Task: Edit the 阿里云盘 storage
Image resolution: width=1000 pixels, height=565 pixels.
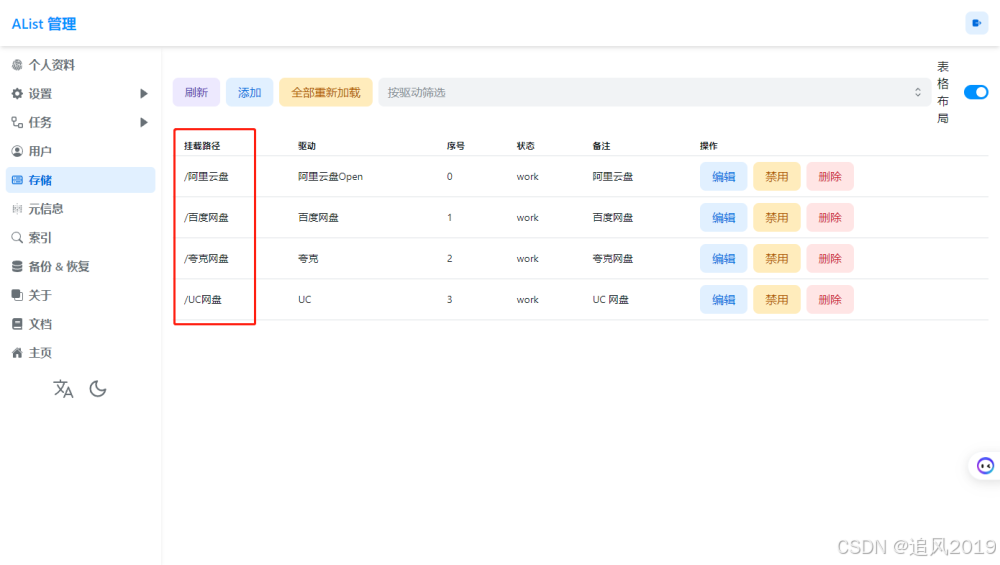Action: tap(723, 177)
